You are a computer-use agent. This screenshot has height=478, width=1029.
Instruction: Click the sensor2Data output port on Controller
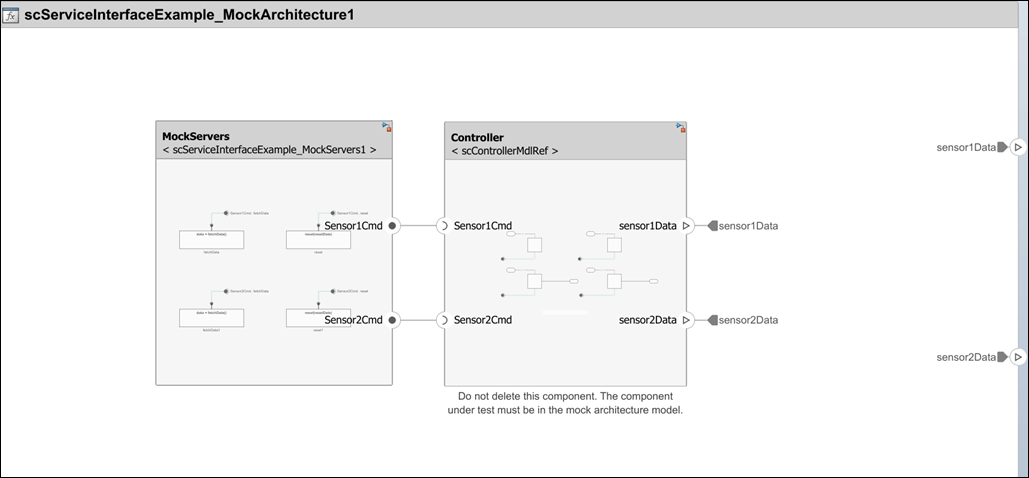[686, 320]
